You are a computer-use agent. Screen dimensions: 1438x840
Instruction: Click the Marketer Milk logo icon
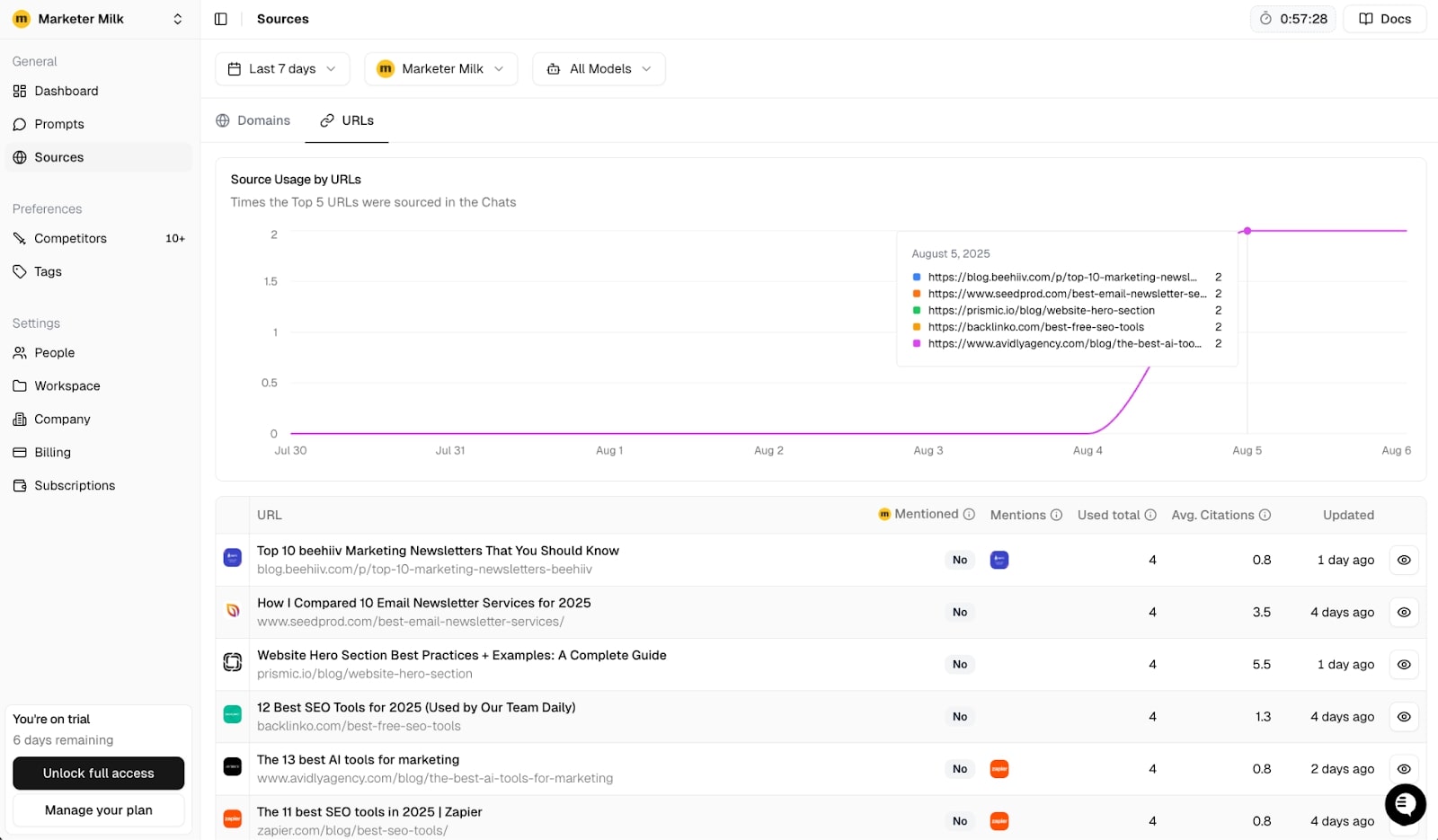coord(22,19)
